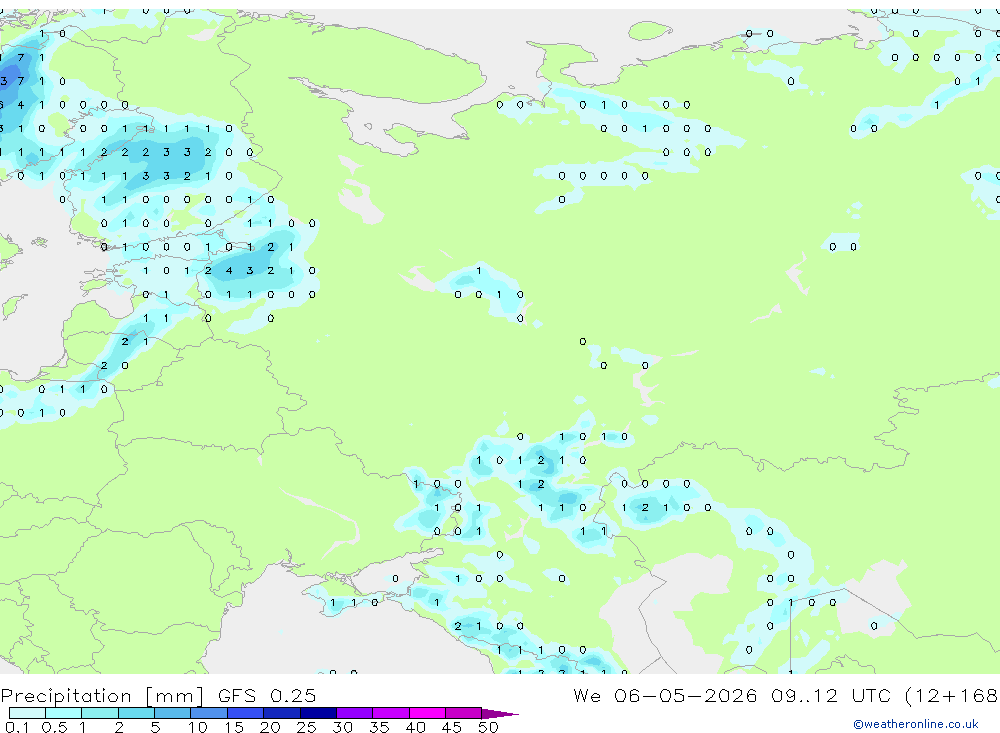
Task: Click the '20' legend scale label
Action: click(x=270, y=727)
